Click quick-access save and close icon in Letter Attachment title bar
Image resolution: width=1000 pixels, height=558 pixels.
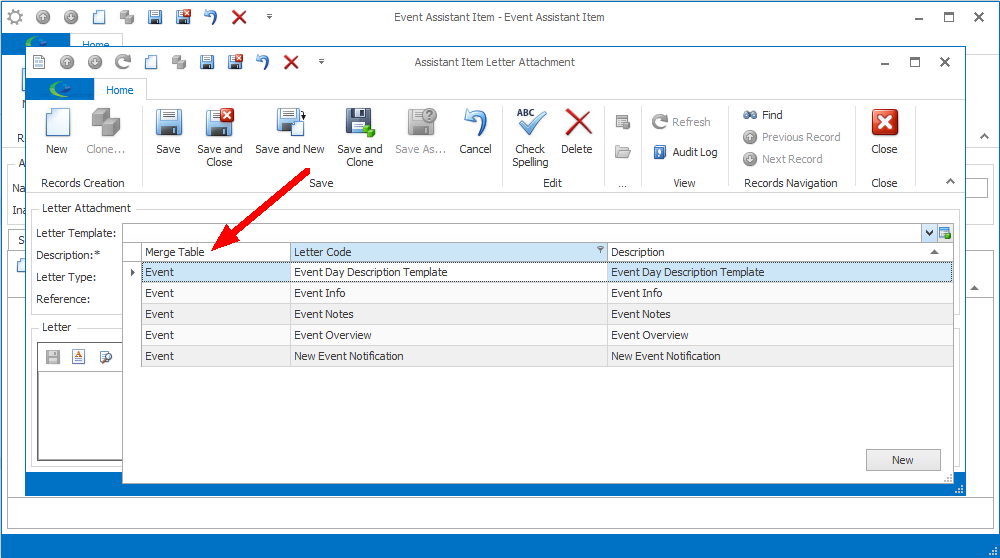click(235, 62)
